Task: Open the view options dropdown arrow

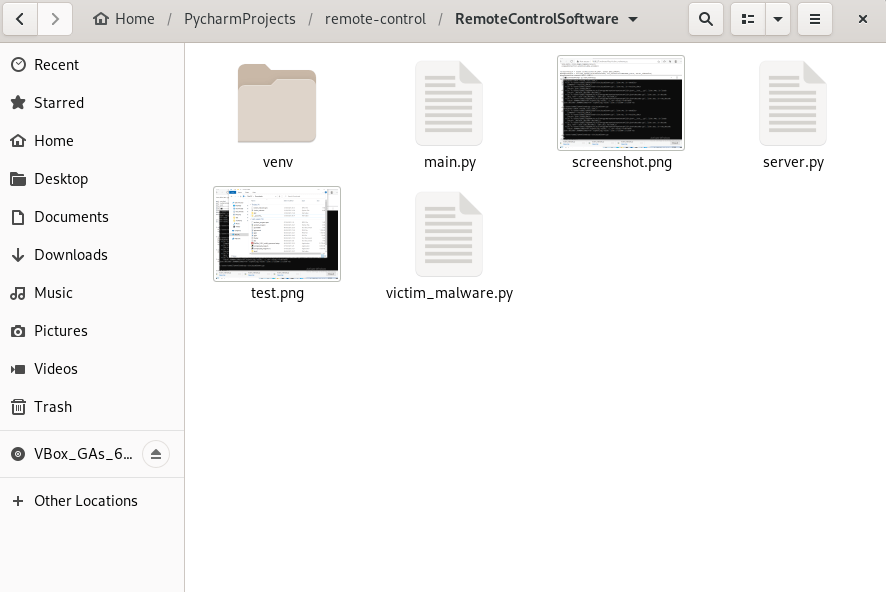Action: [777, 19]
